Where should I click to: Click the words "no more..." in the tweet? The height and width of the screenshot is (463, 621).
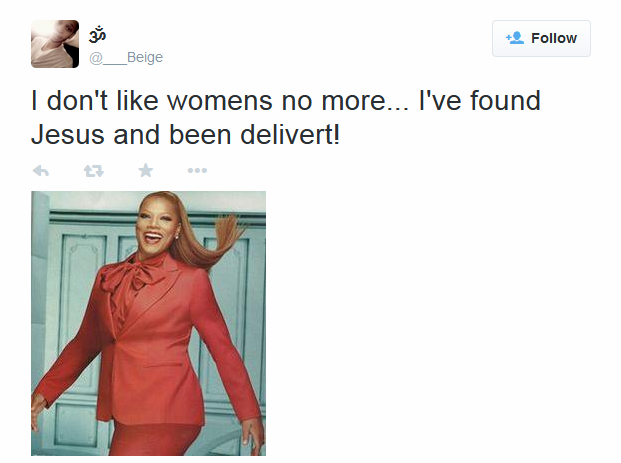tap(345, 102)
